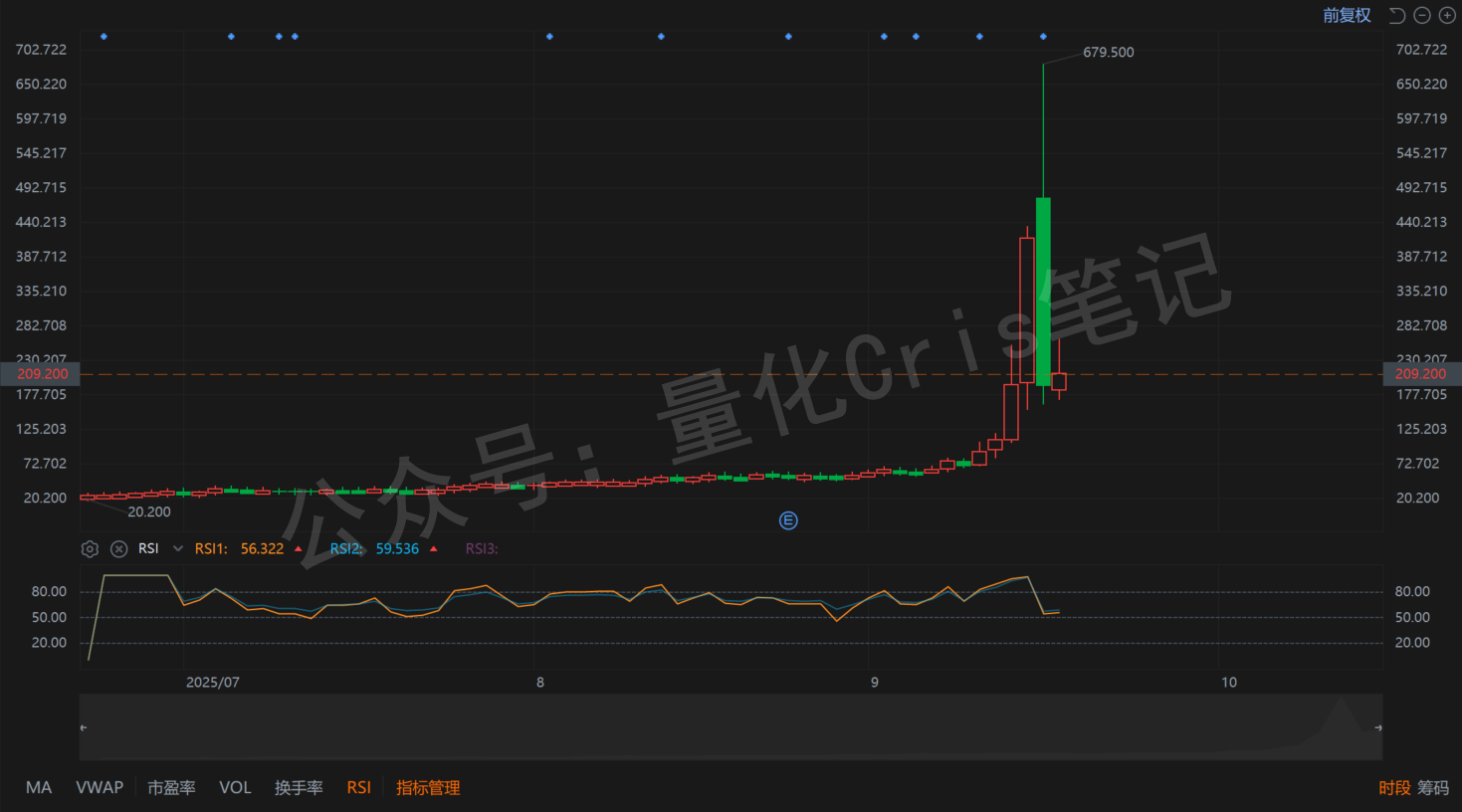
Task: Click the month 10 axis label
Action: pos(1229,682)
